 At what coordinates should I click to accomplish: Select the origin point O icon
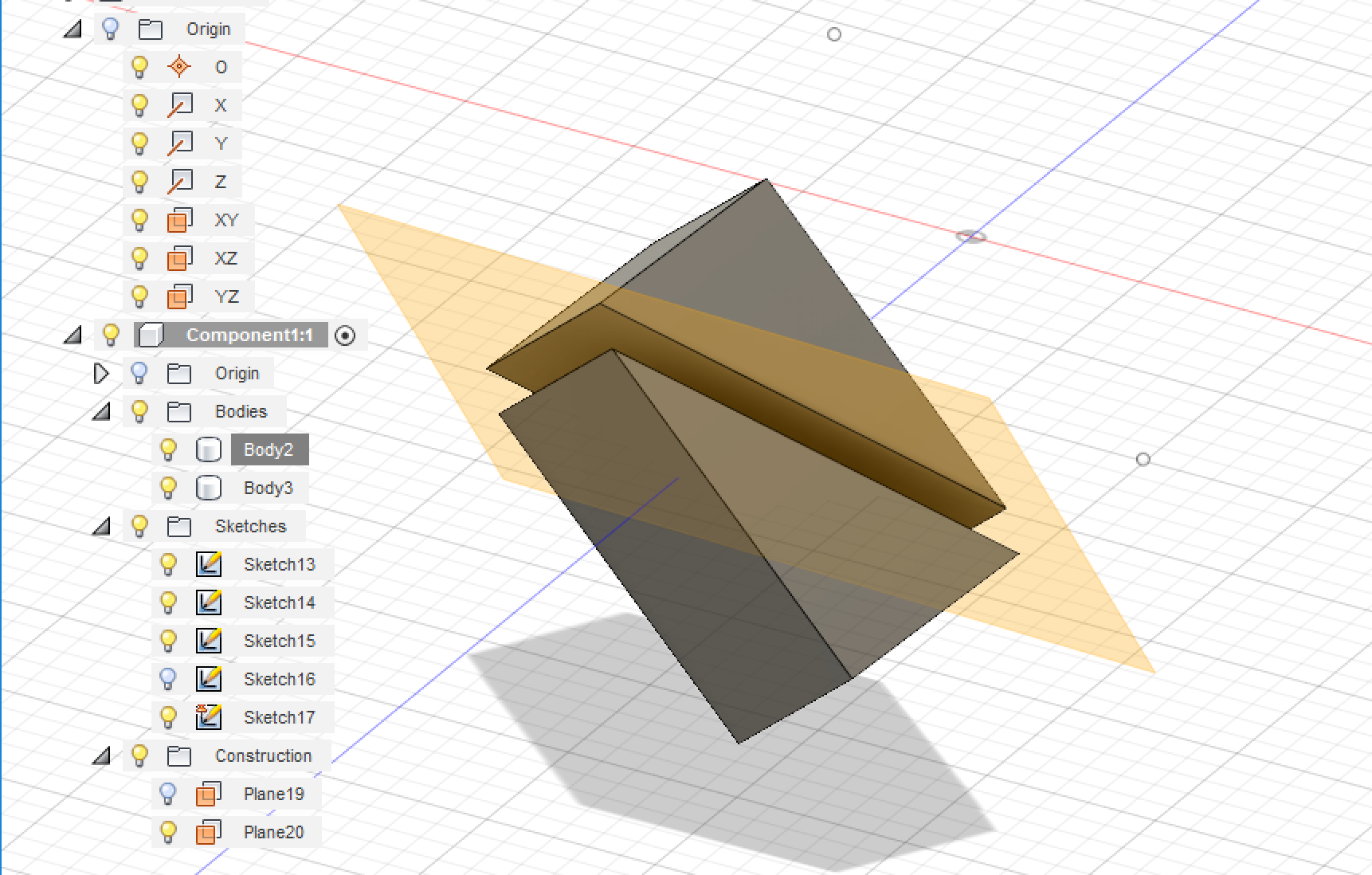[180, 67]
